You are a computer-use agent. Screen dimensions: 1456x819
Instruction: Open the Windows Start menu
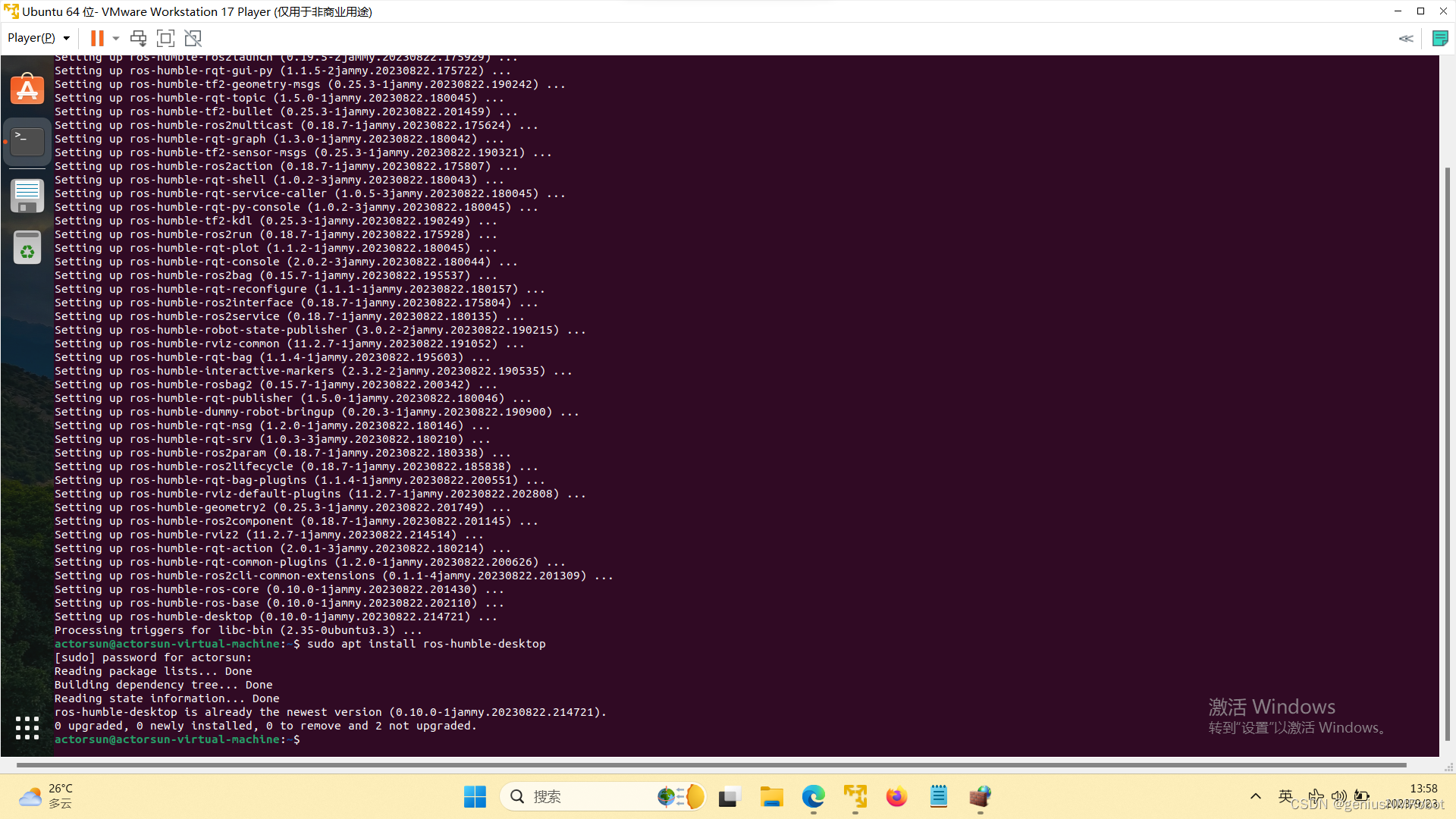point(475,797)
